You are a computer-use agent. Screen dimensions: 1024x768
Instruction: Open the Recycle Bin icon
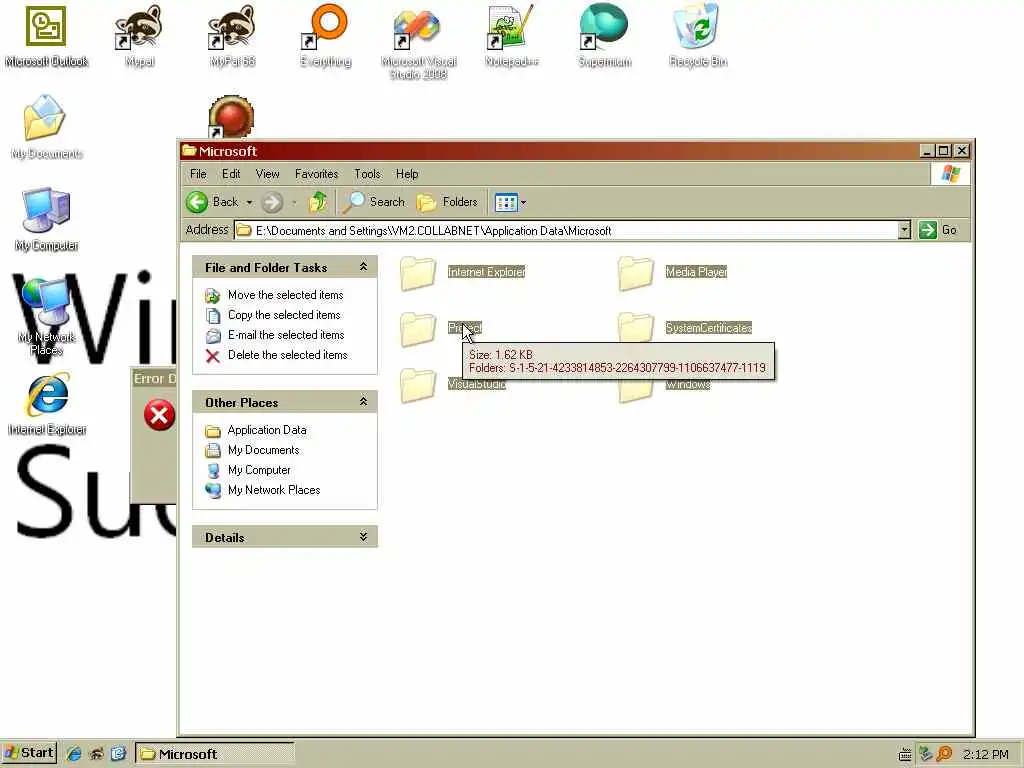[697, 36]
